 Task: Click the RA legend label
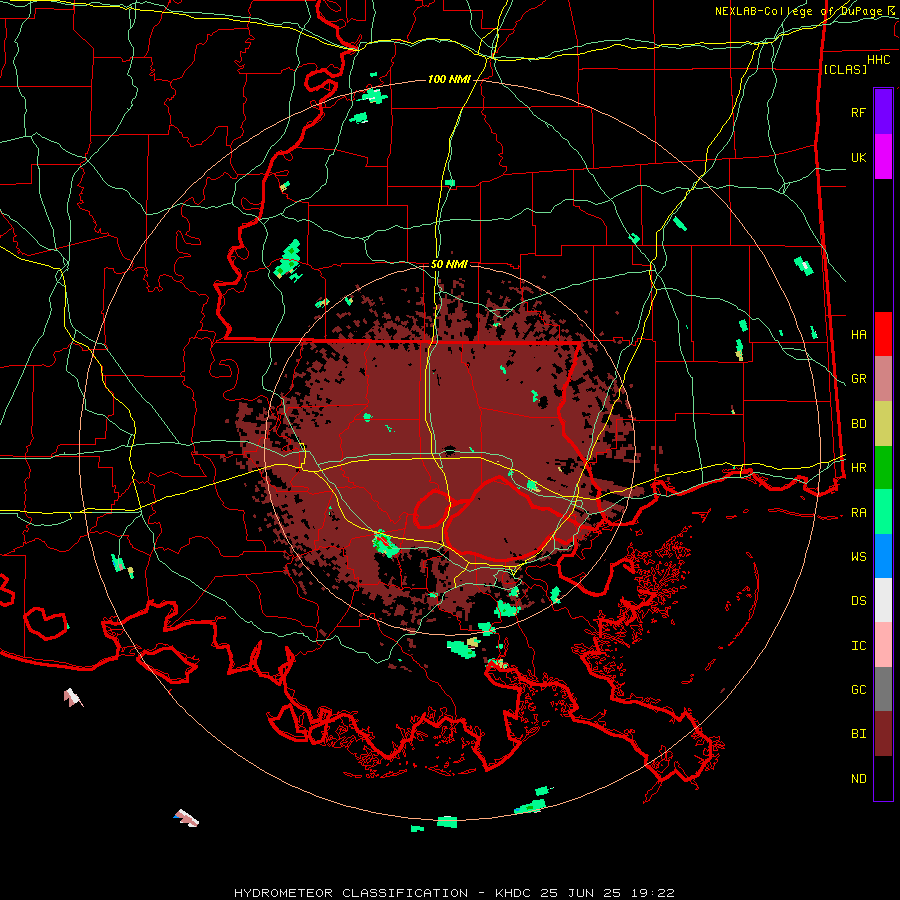[x=859, y=512]
